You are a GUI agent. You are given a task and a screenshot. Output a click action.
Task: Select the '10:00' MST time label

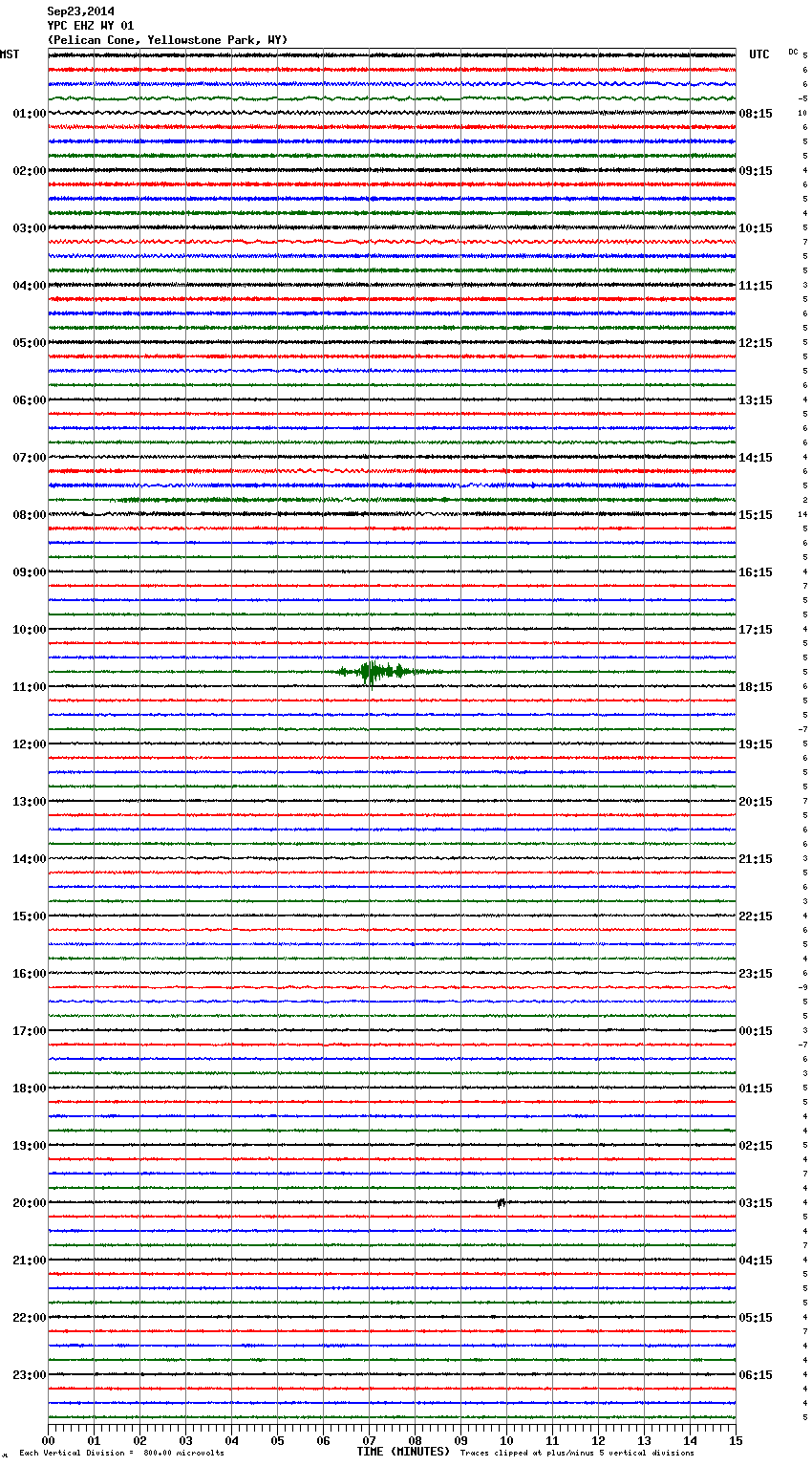point(30,630)
